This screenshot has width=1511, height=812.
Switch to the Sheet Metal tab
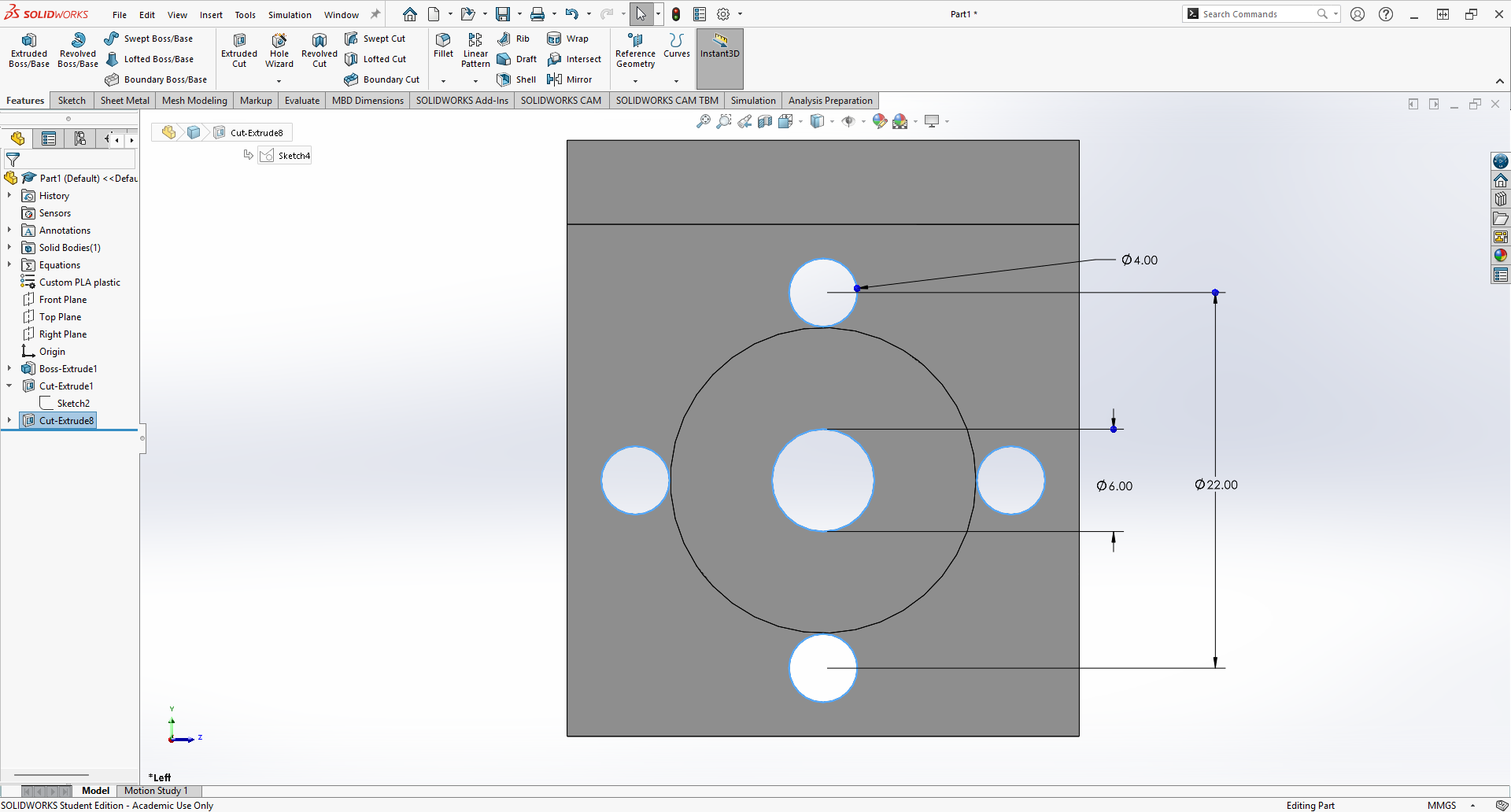[124, 101]
